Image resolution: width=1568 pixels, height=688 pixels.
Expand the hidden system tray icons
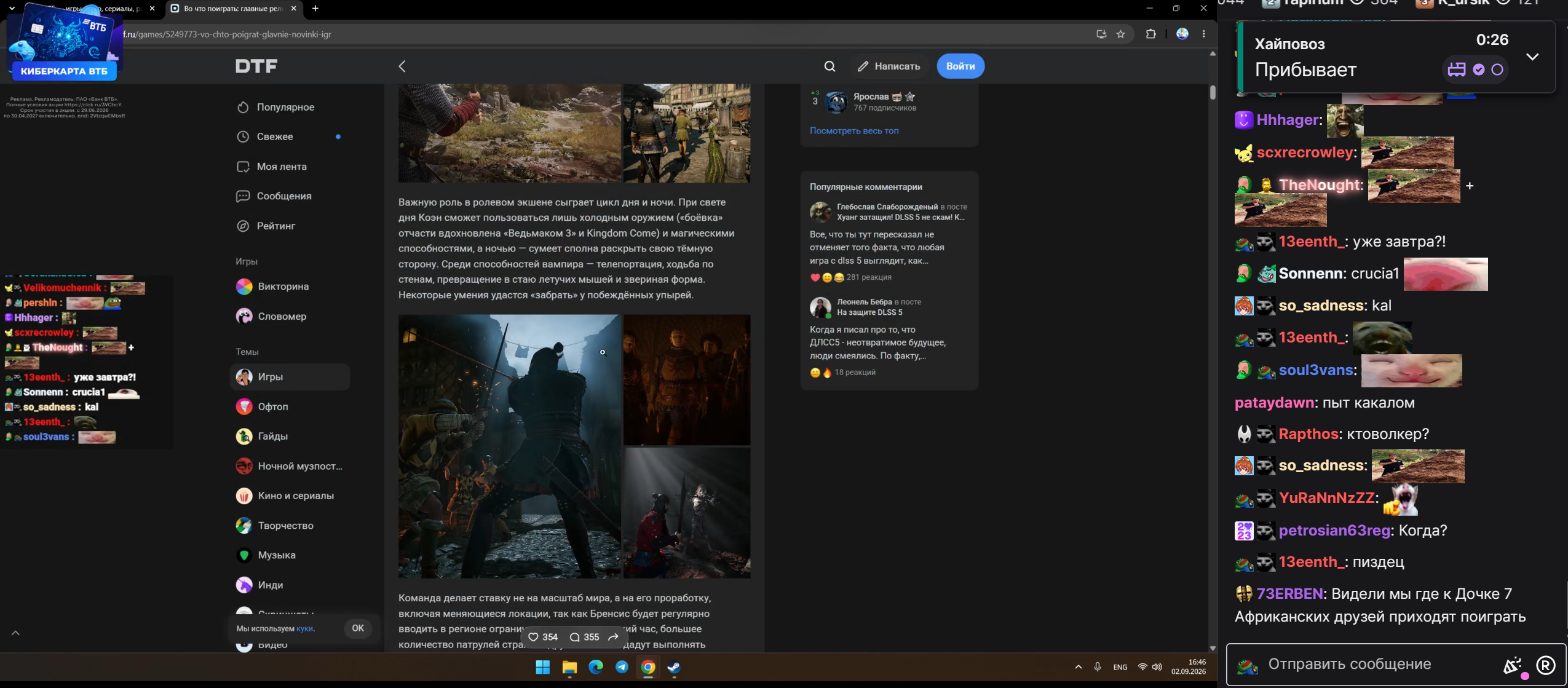click(1078, 667)
